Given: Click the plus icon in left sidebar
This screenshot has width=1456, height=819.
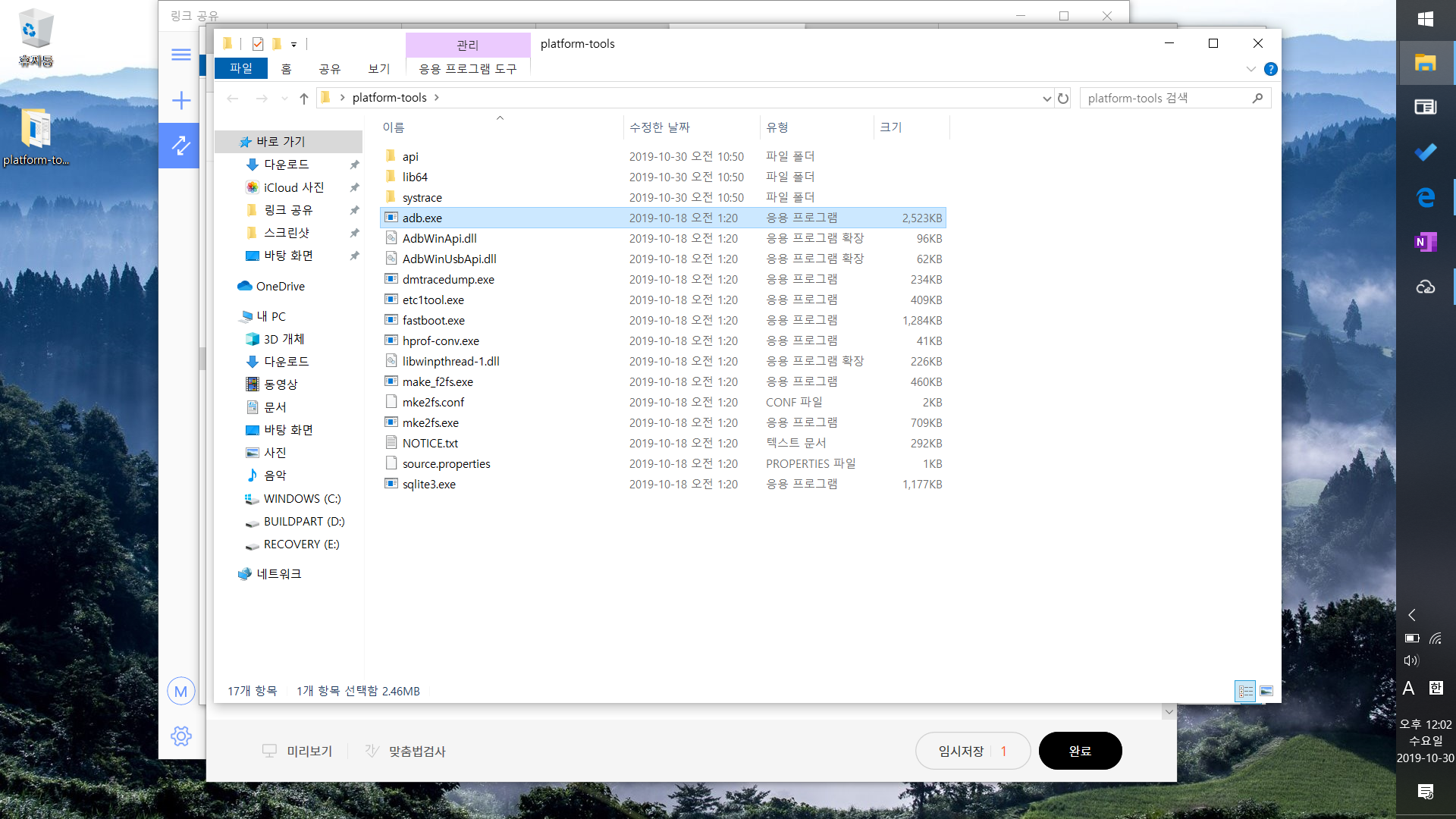Looking at the screenshot, I should coord(181,100).
